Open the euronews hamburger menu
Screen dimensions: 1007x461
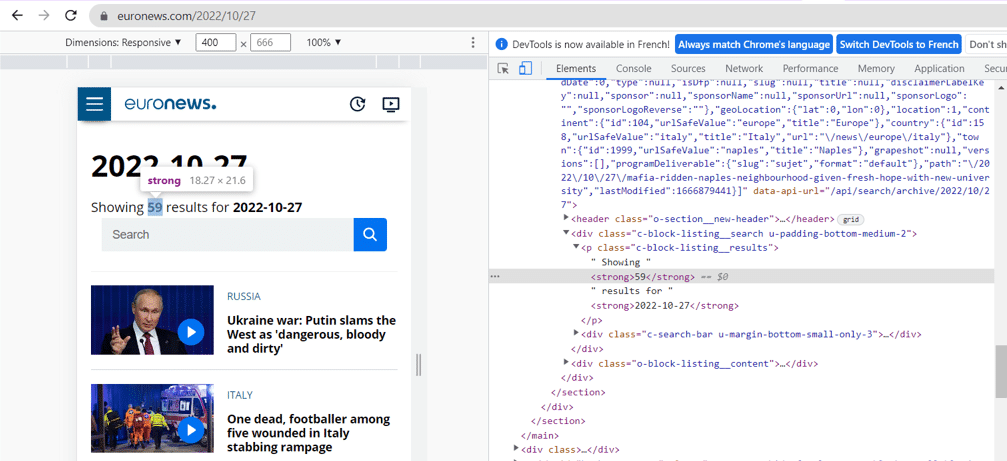pyautogui.click(x=94, y=104)
